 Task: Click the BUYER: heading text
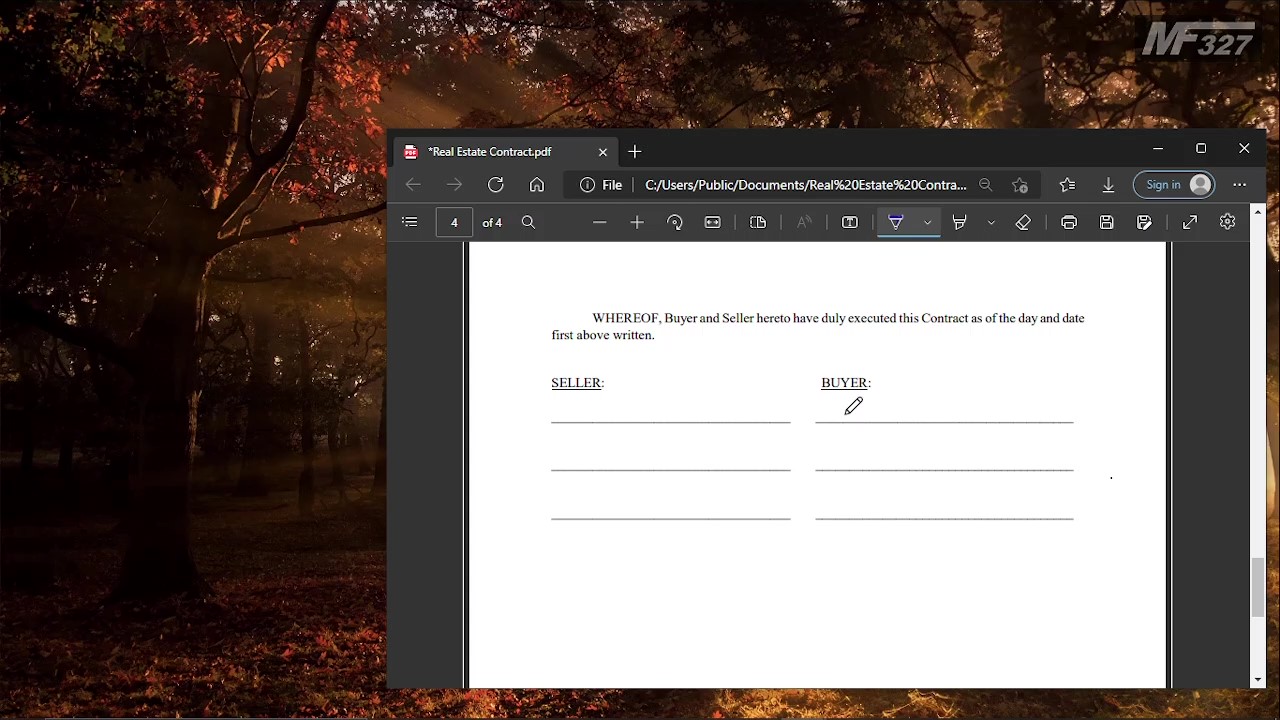[846, 383]
